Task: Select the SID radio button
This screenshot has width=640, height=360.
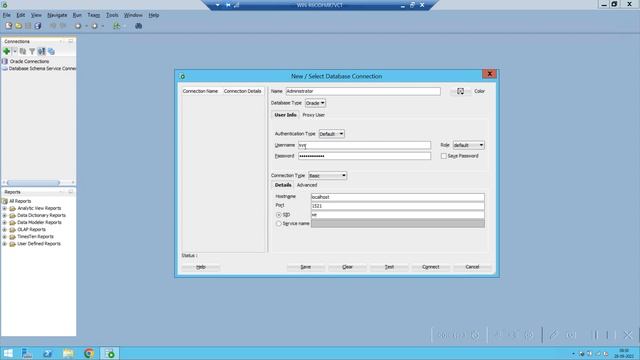Action: pyautogui.click(x=279, y=215)
